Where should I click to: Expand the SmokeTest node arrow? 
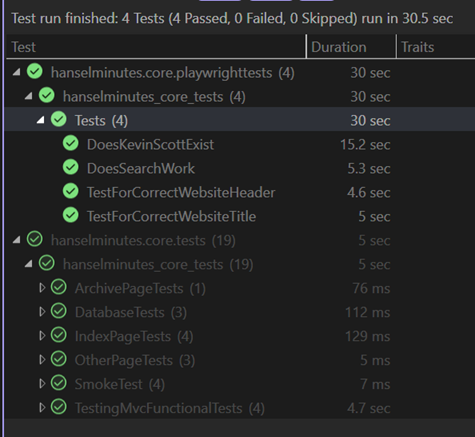pos(42,384)
